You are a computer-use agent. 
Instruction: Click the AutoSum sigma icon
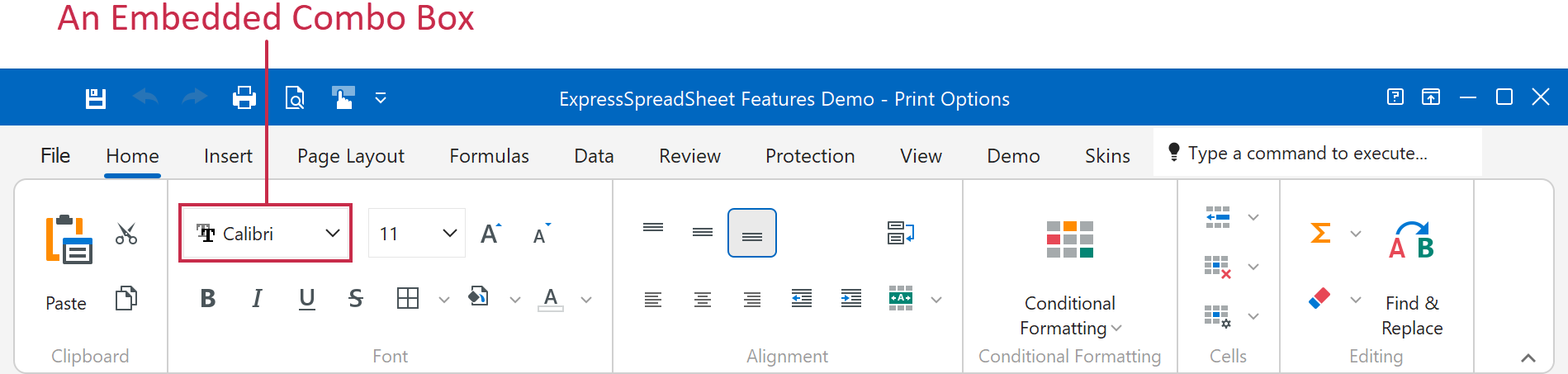pyautogui.click(x=1321, y=234)
